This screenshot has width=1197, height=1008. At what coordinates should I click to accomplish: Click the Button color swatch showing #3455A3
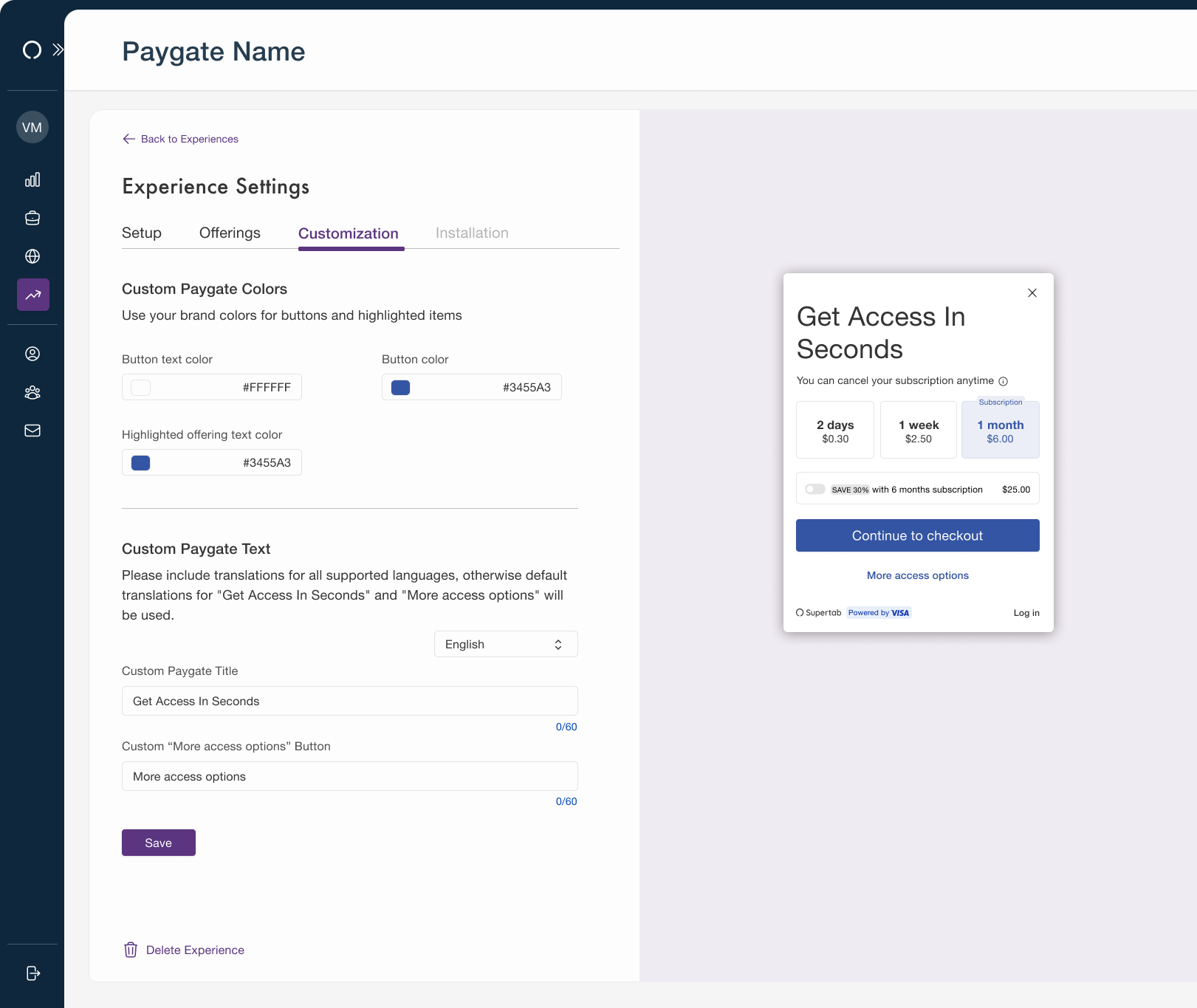click(400, 386)
